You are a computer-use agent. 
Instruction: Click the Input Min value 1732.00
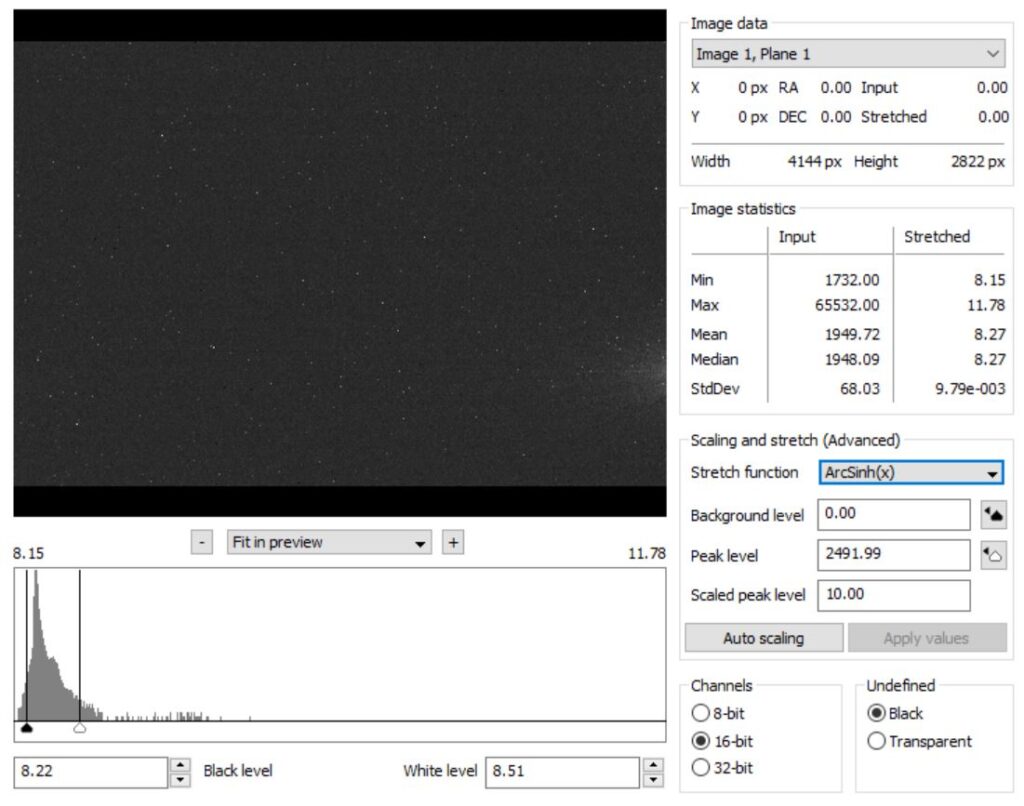[x=852, y=280]
